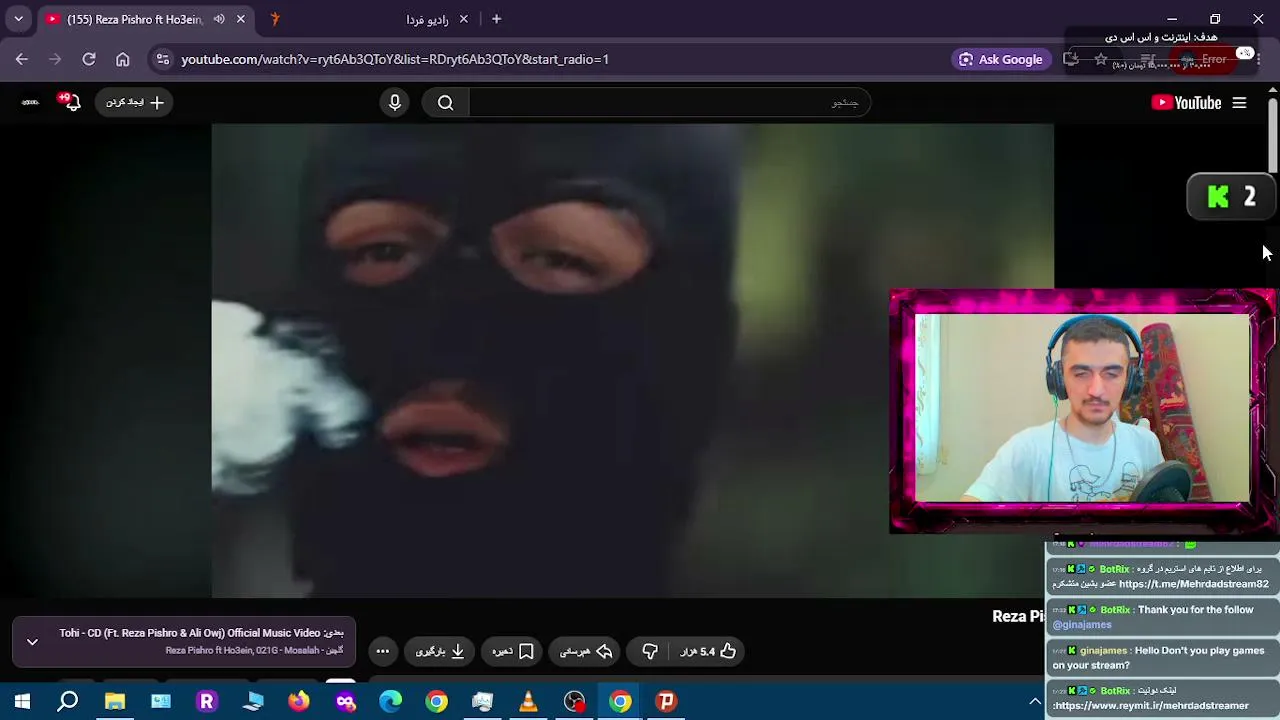The width and height of the screenshot is (1280, 720).
Task: Collapse the up-next Tohi - CD panel
Action: tap(32, 642)
